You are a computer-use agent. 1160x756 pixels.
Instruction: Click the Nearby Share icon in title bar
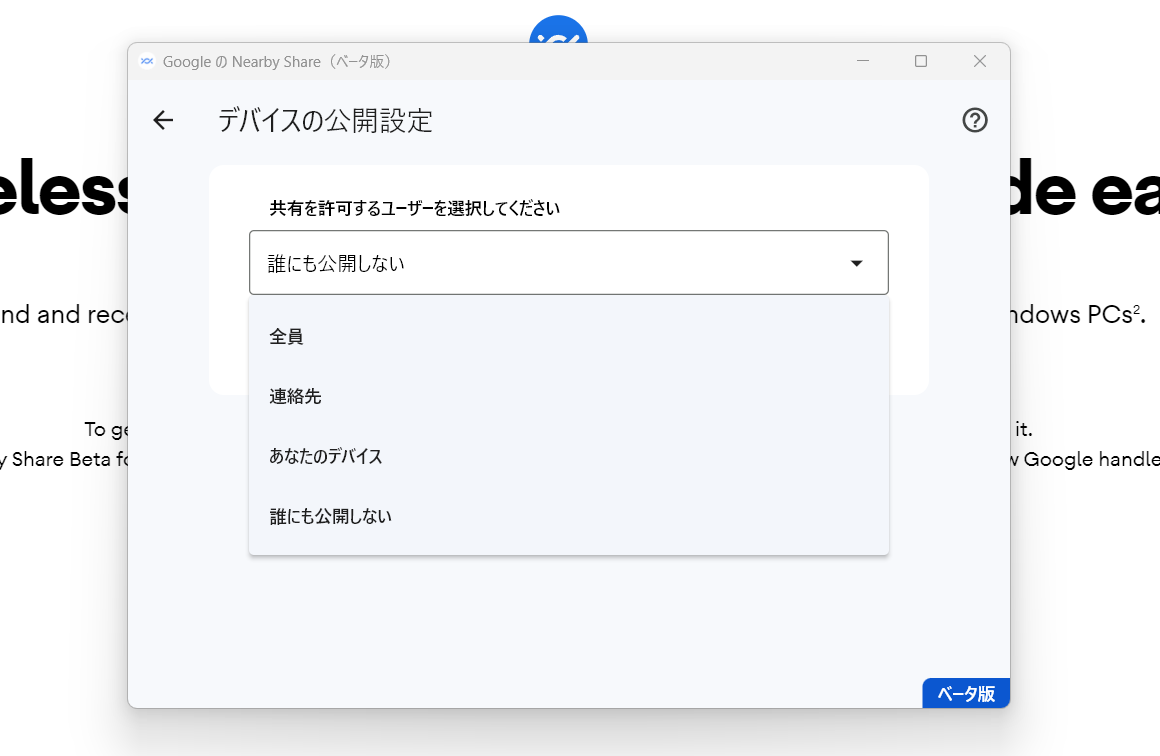pos(147,61)
